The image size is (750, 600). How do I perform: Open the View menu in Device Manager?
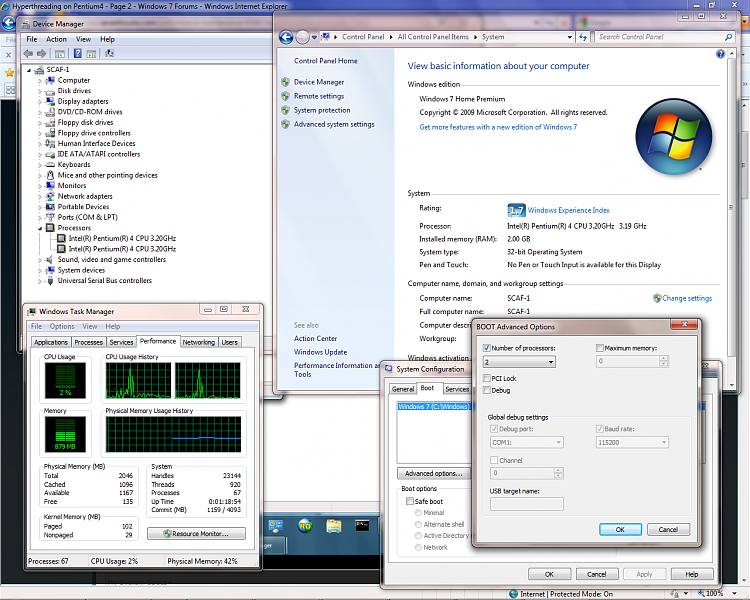[83, 39]
